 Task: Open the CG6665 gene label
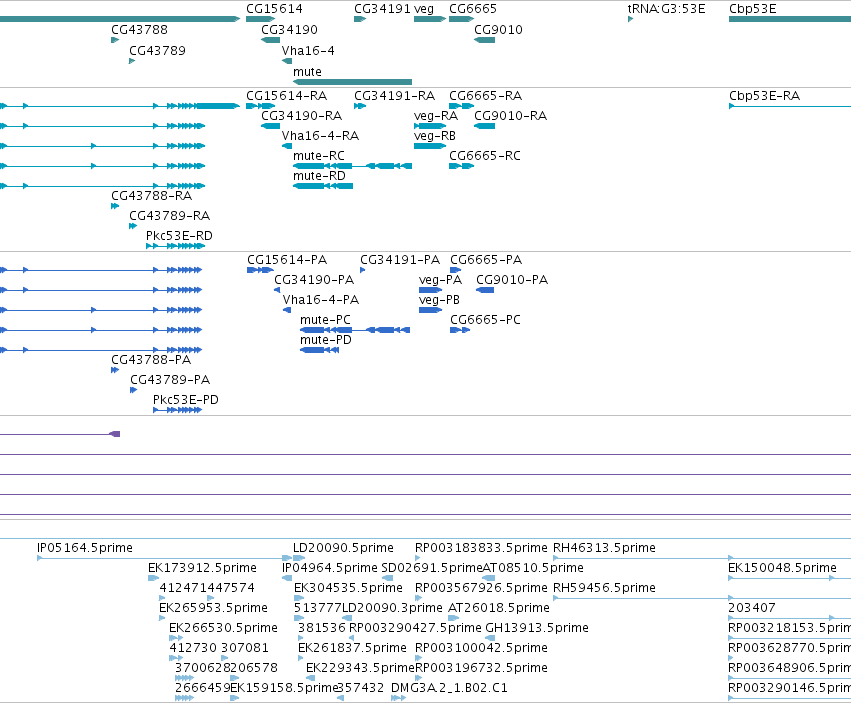point(473,9)
